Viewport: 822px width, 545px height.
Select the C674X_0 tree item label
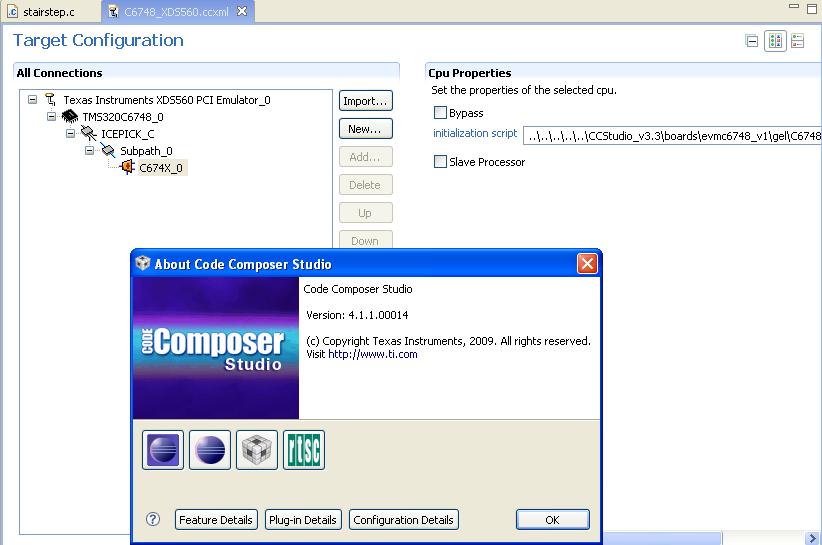(161, 168)
